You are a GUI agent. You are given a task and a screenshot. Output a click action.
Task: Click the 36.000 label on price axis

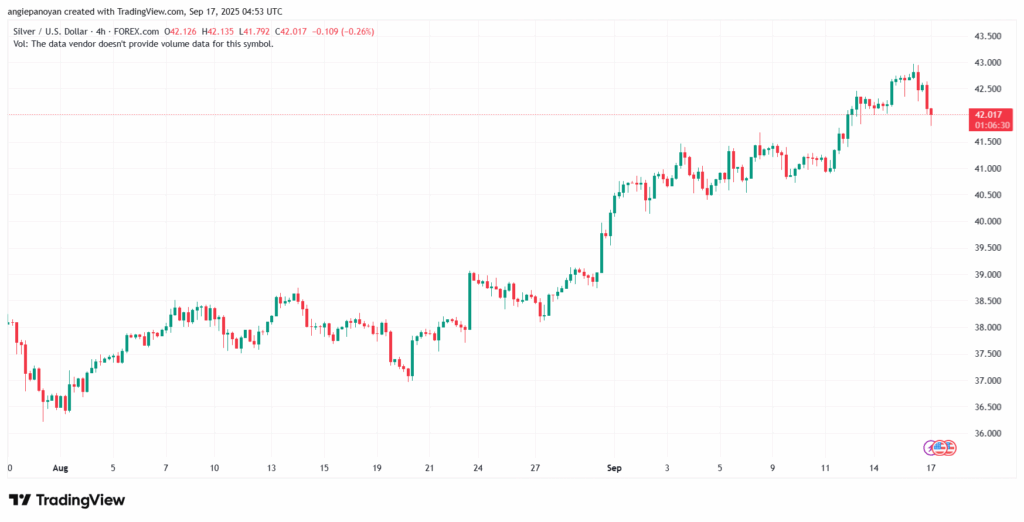[x=987, y=434]
